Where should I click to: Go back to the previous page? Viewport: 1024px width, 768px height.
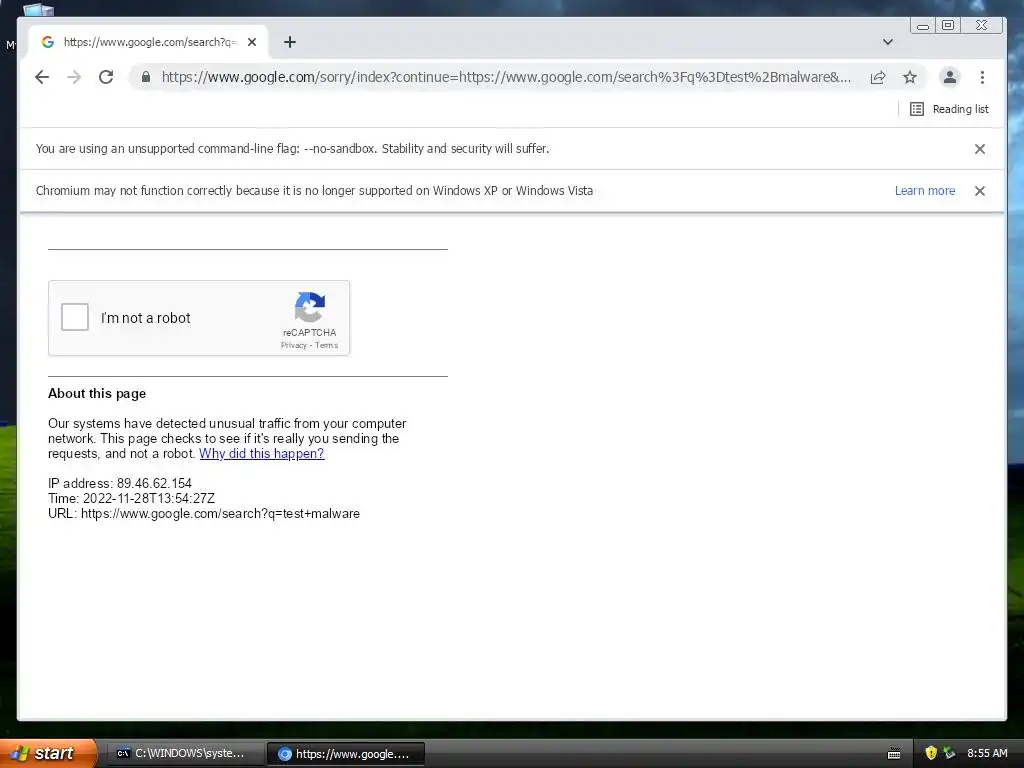coord(42,77)
